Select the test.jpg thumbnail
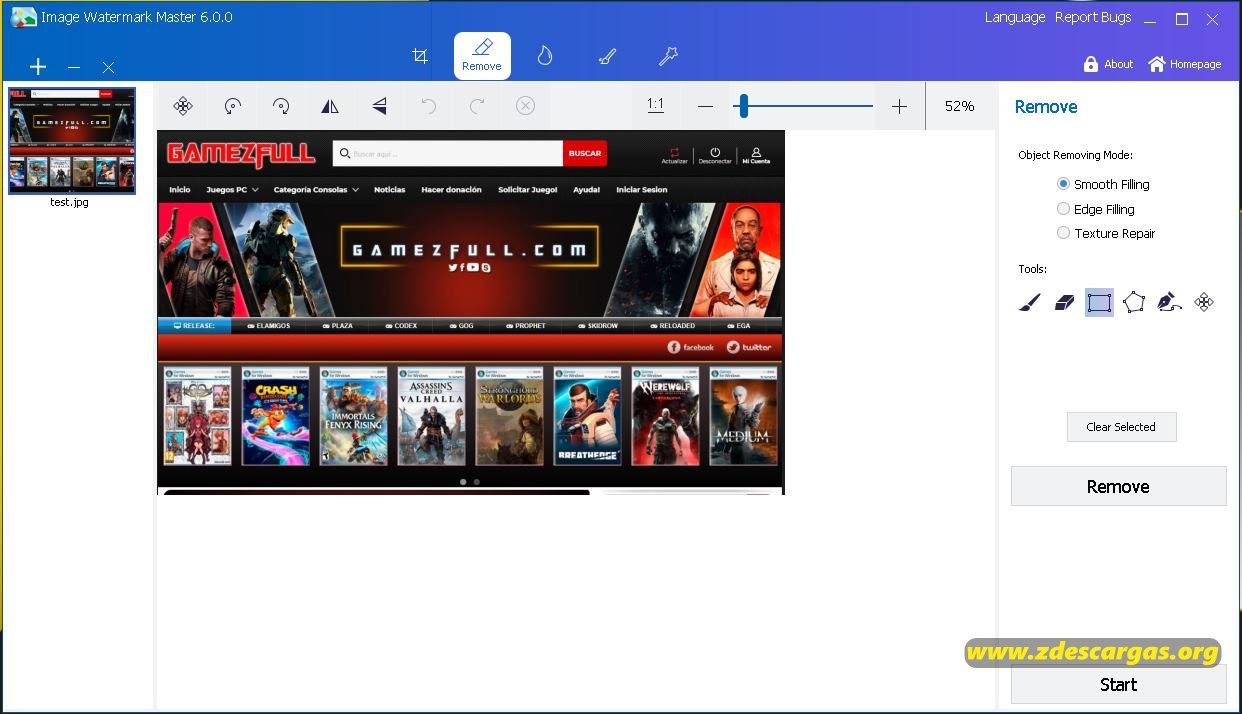1242x714 pixels. click(72, 140)
